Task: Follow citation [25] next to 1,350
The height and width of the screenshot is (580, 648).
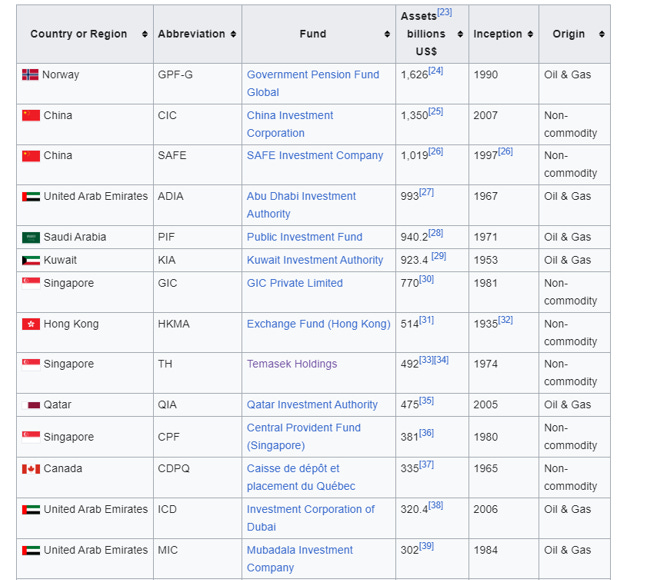Action: [436, 111]
